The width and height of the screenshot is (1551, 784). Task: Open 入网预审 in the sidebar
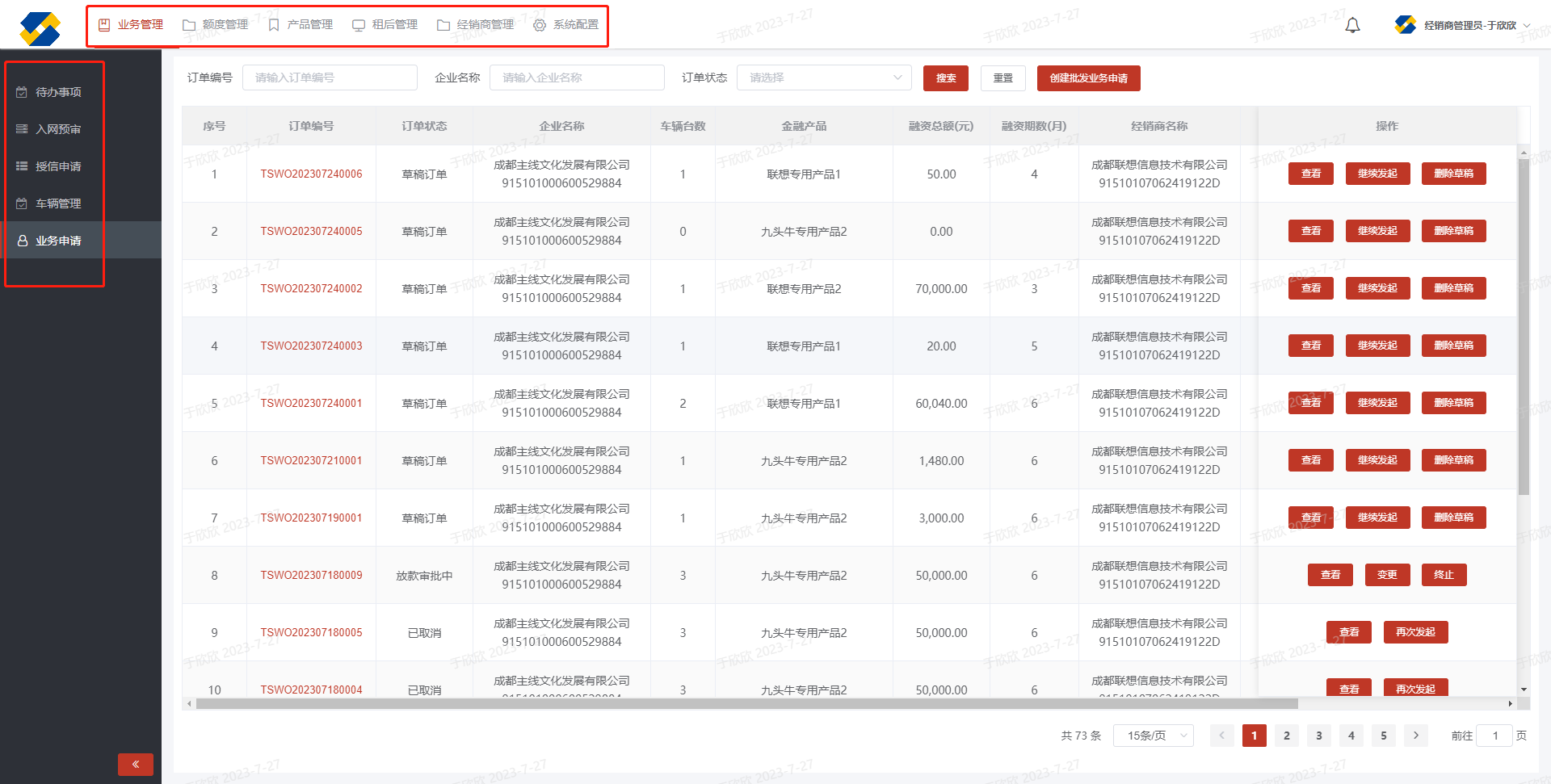pyautogui.click(x=57, y=129)
